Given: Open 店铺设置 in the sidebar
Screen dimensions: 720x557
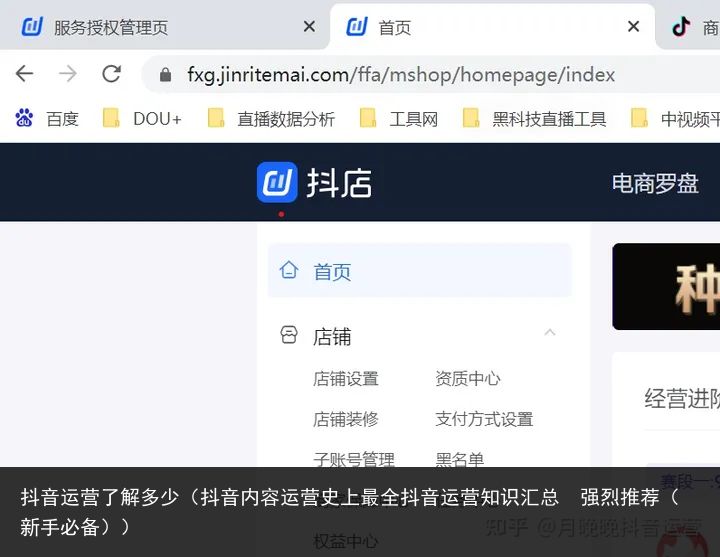Looking at the screenshot, I should pos(346,379).
